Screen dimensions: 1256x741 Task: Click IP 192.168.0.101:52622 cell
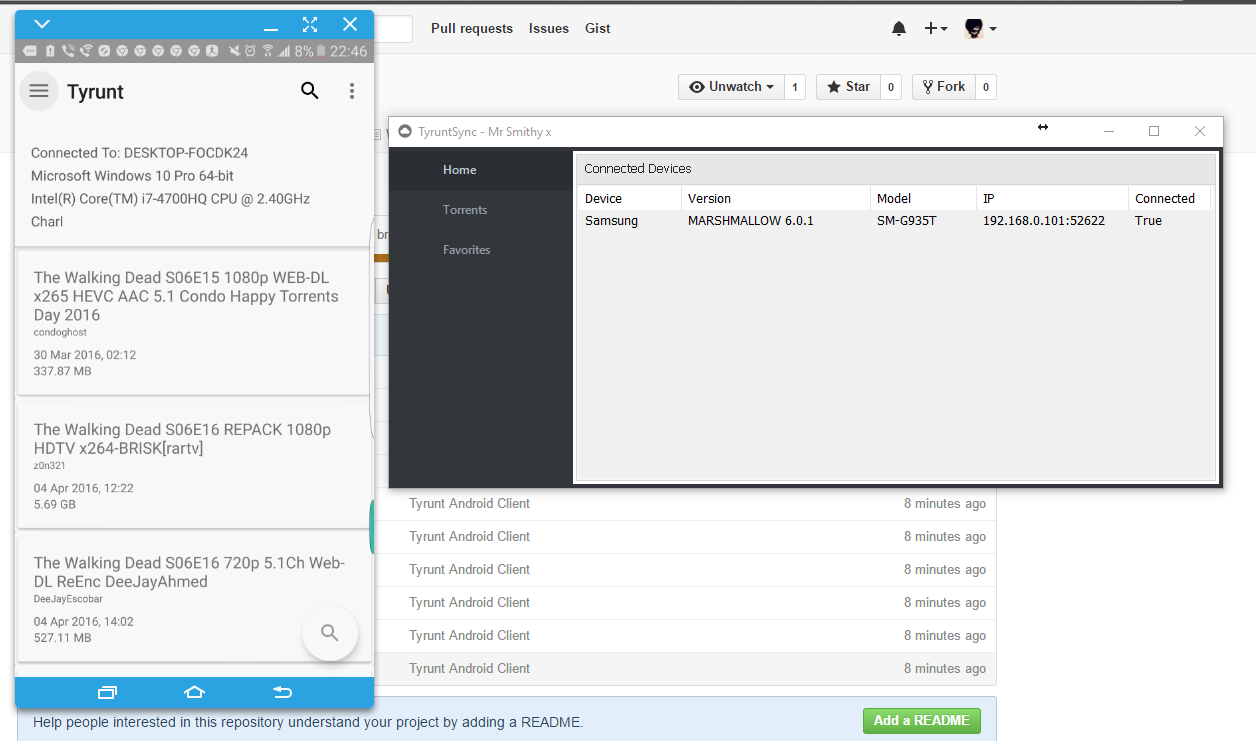point(1044,221)
